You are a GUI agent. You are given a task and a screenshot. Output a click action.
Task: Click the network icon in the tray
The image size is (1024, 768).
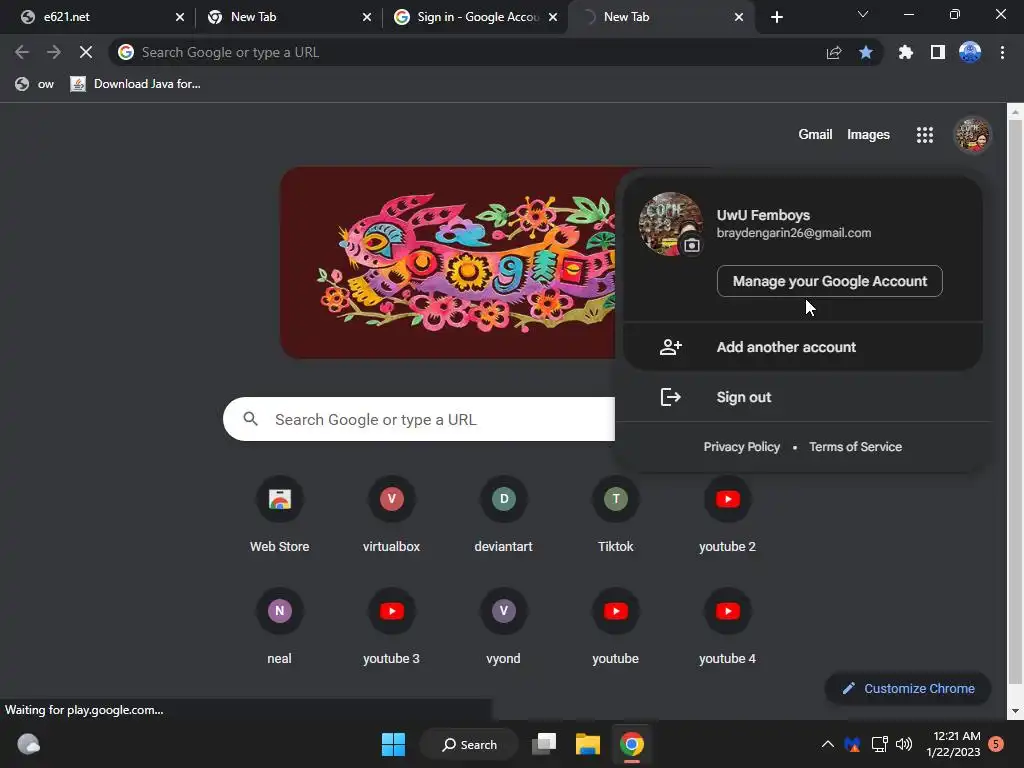tap(879, 744)
